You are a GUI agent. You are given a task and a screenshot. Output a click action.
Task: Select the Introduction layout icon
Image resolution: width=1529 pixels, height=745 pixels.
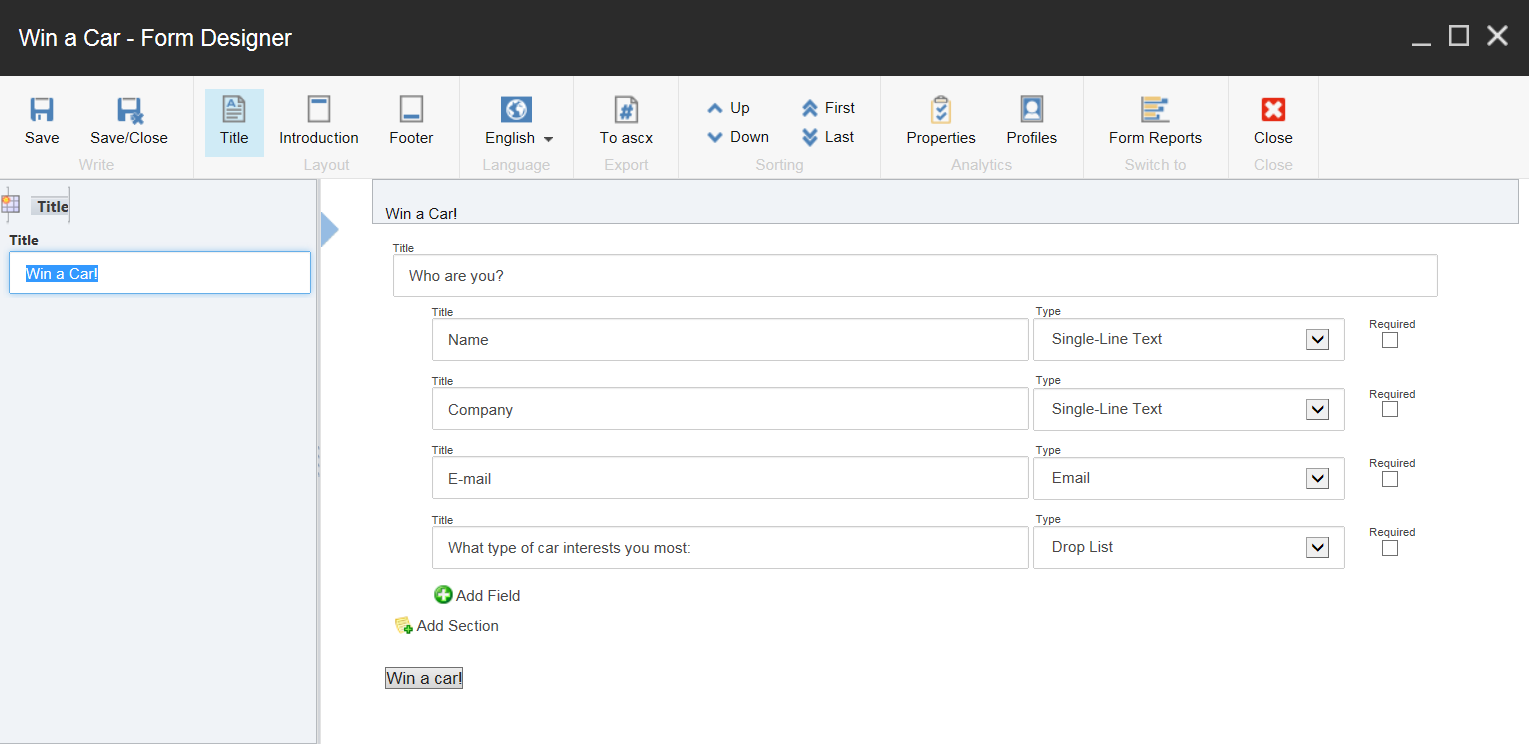coord(318,110)
